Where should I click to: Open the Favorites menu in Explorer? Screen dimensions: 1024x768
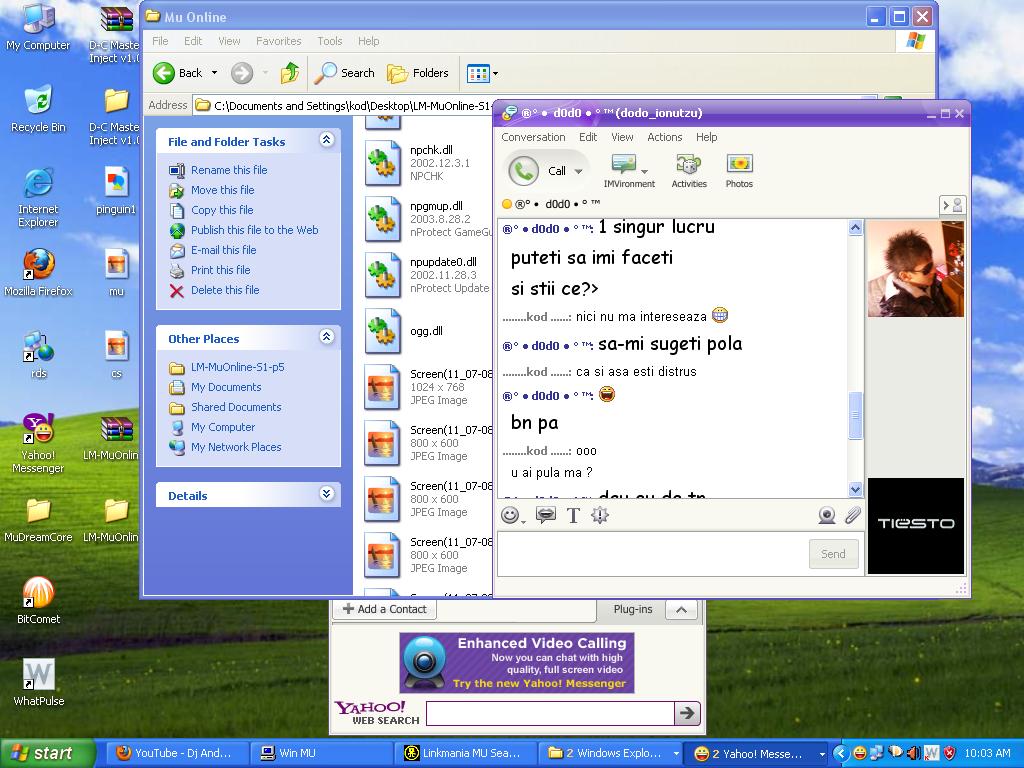click(278, 41)
